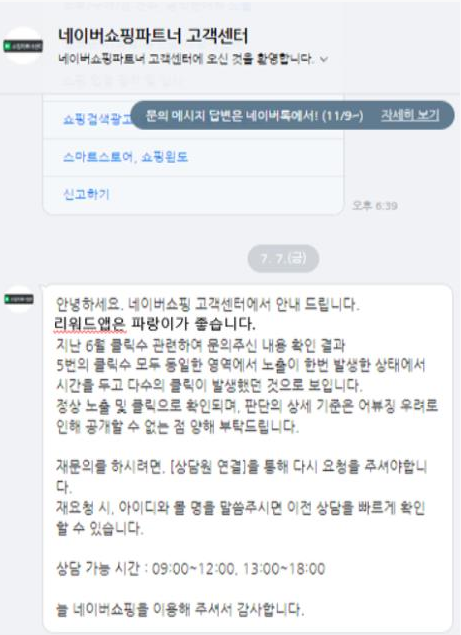The height and width of the screenshot is (635, 461).
Task: Click the bold line 파랑이가 좋습니다
Action: [193, 324]
